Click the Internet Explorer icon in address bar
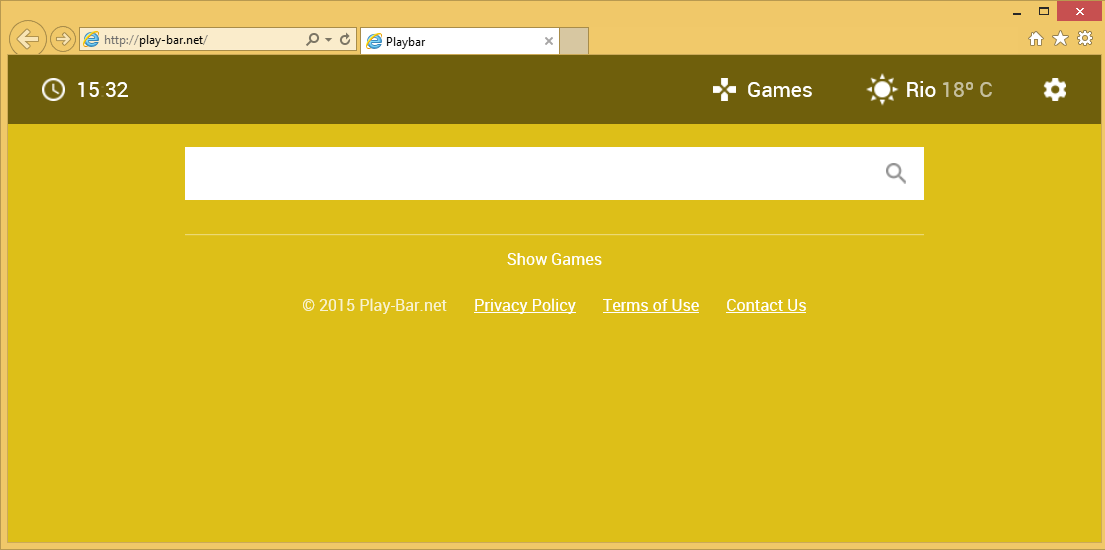Screen dimensions: 1105x550 tap(91, 40)
